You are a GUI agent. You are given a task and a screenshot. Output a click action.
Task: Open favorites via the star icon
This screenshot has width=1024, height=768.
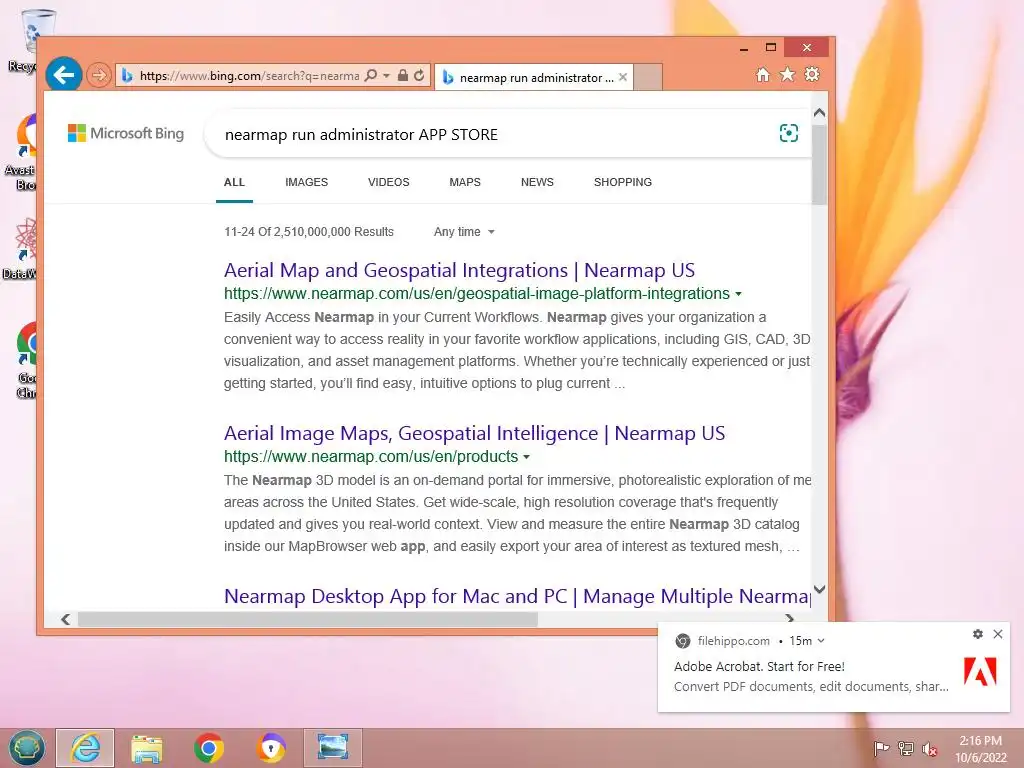(788, 74)
